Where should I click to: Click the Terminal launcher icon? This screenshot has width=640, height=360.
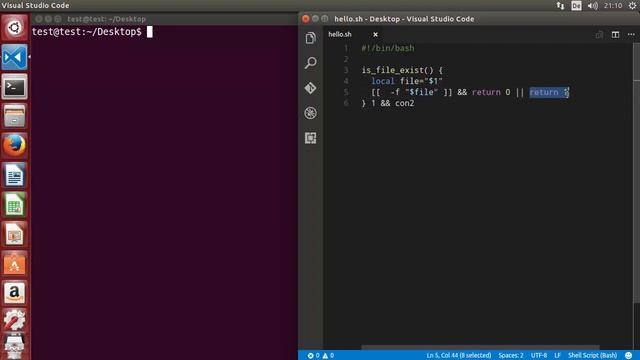[14, 87]
